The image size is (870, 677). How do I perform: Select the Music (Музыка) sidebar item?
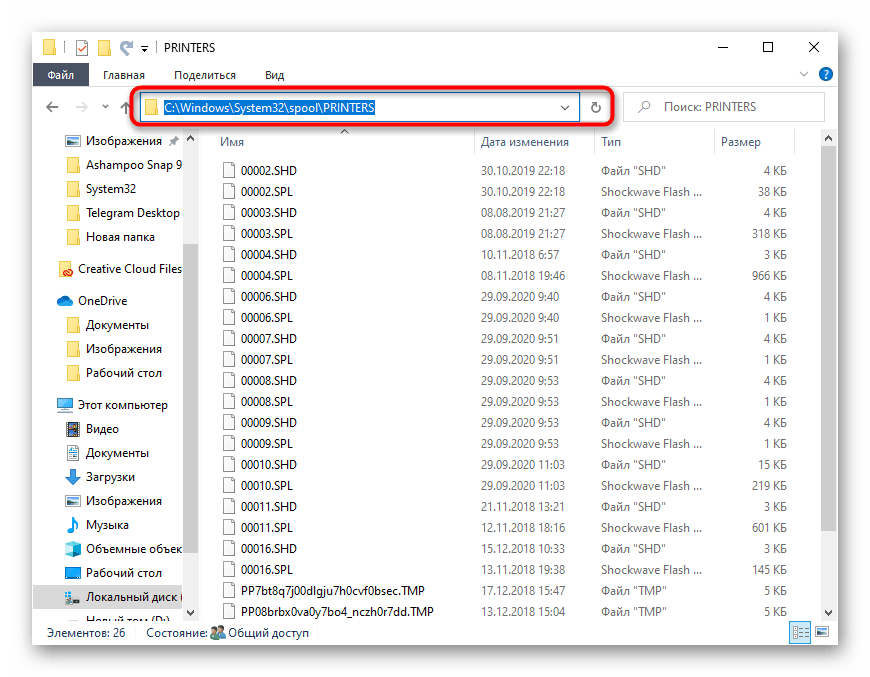(107, 525)
